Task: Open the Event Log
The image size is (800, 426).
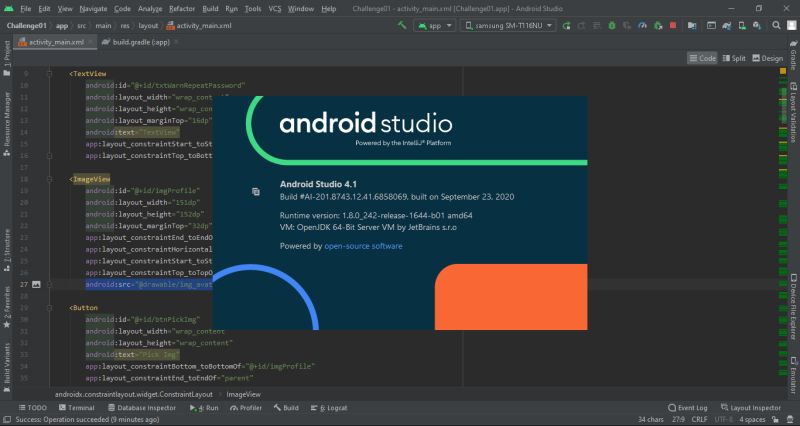Action: [688, 408]
